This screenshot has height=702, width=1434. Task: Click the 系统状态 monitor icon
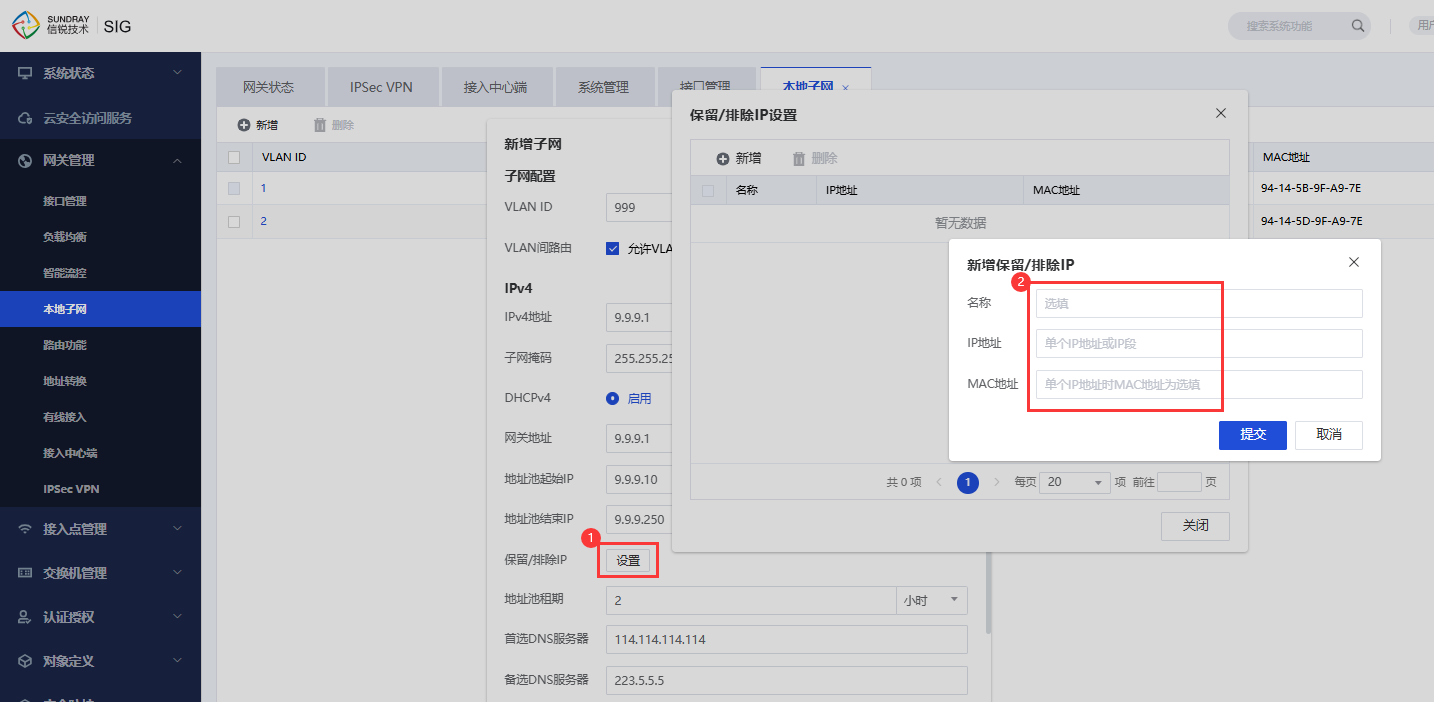tap(25, 73)
